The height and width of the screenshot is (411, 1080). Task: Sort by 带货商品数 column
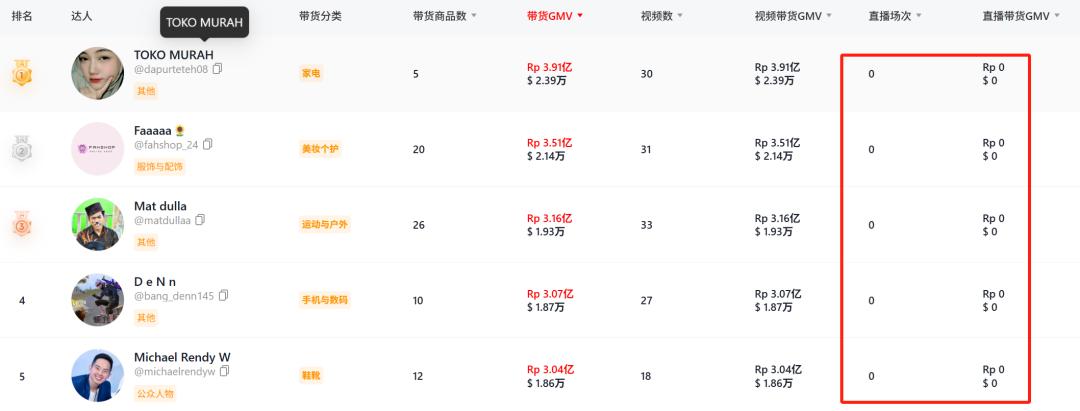click(445, 16)
